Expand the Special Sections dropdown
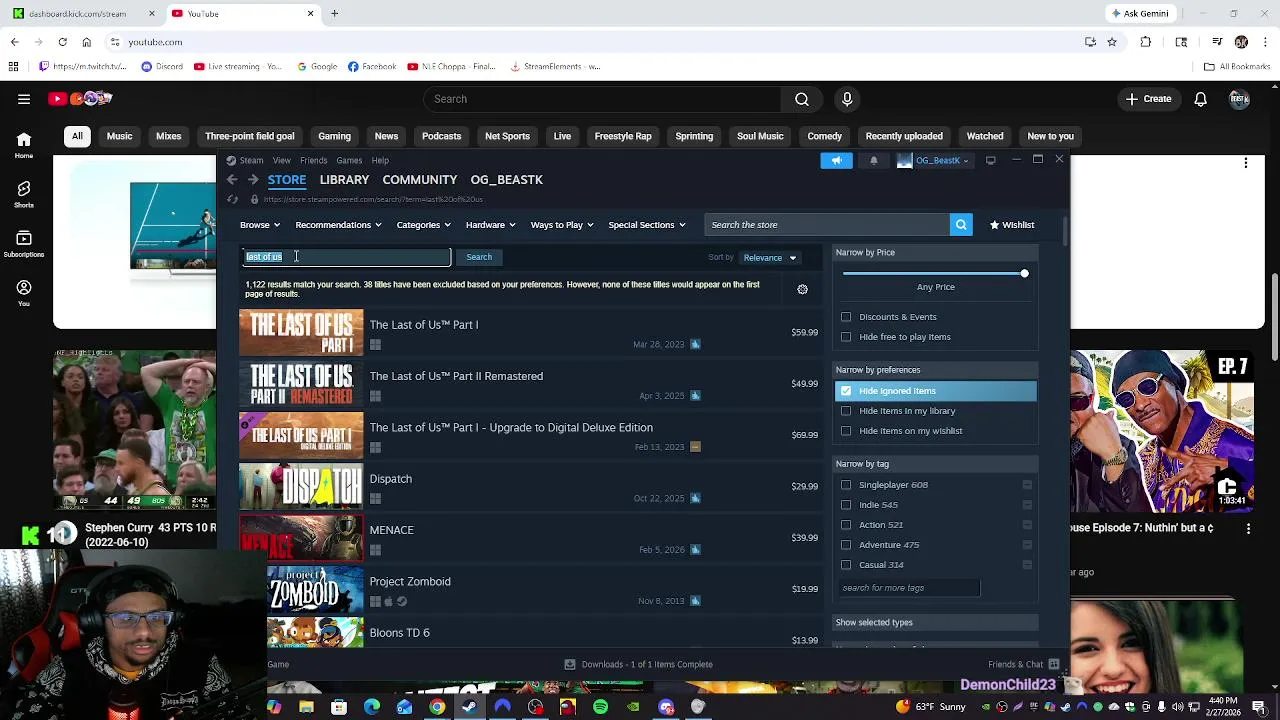1280x720 pixels. [647, 225]
